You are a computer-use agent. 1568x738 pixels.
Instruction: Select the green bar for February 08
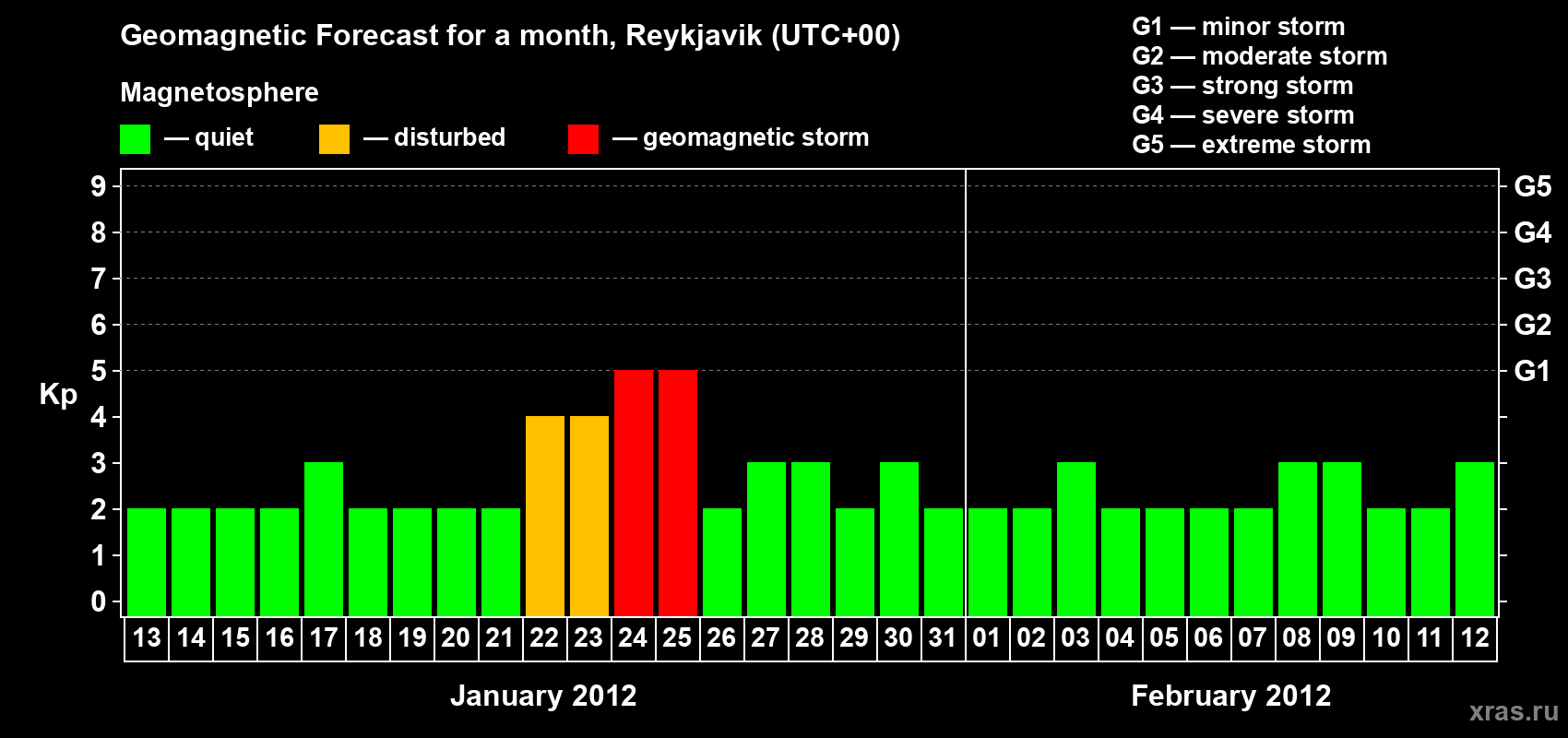tap(1298, 539)
